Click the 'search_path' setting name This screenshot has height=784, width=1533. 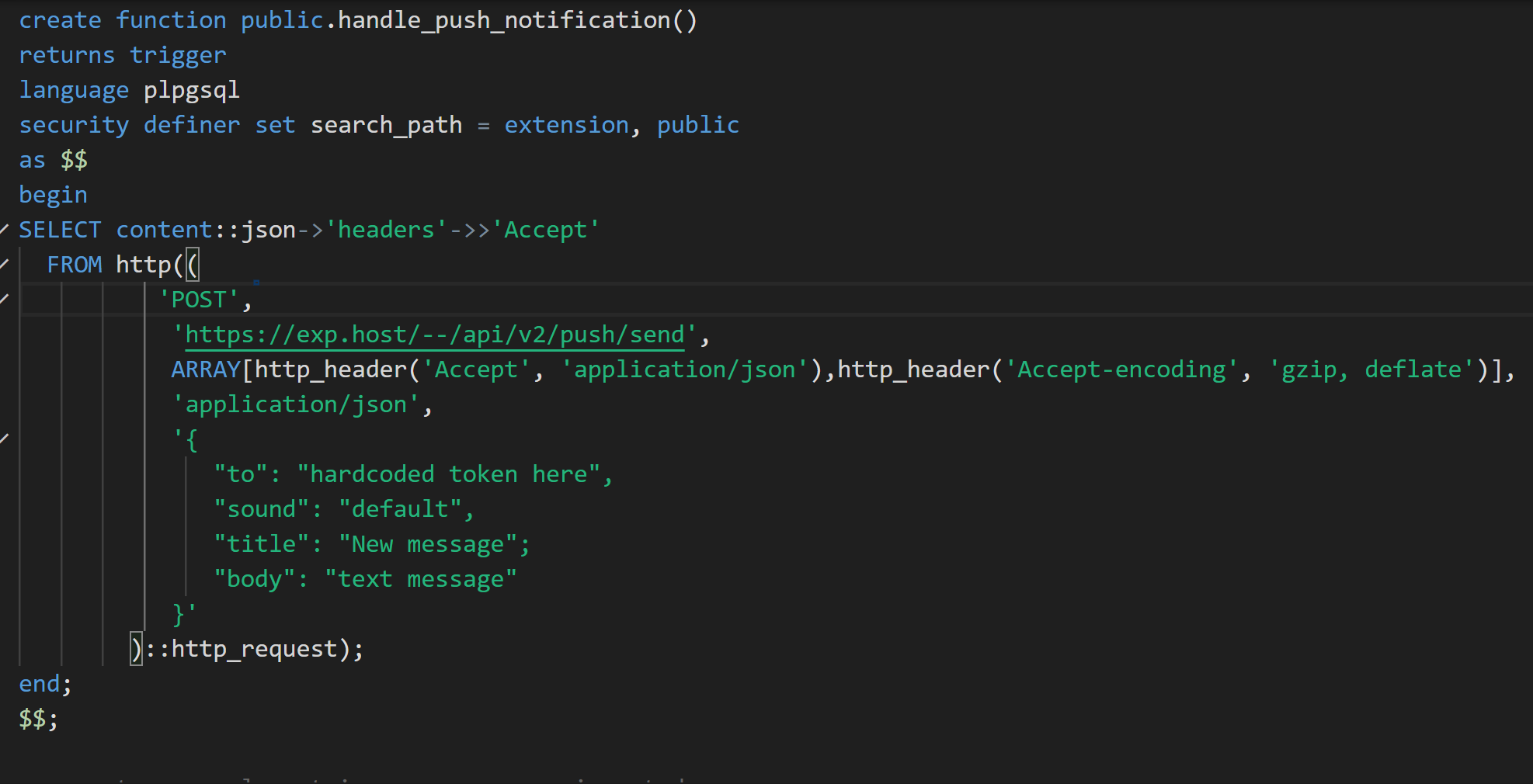click(386, 125)
